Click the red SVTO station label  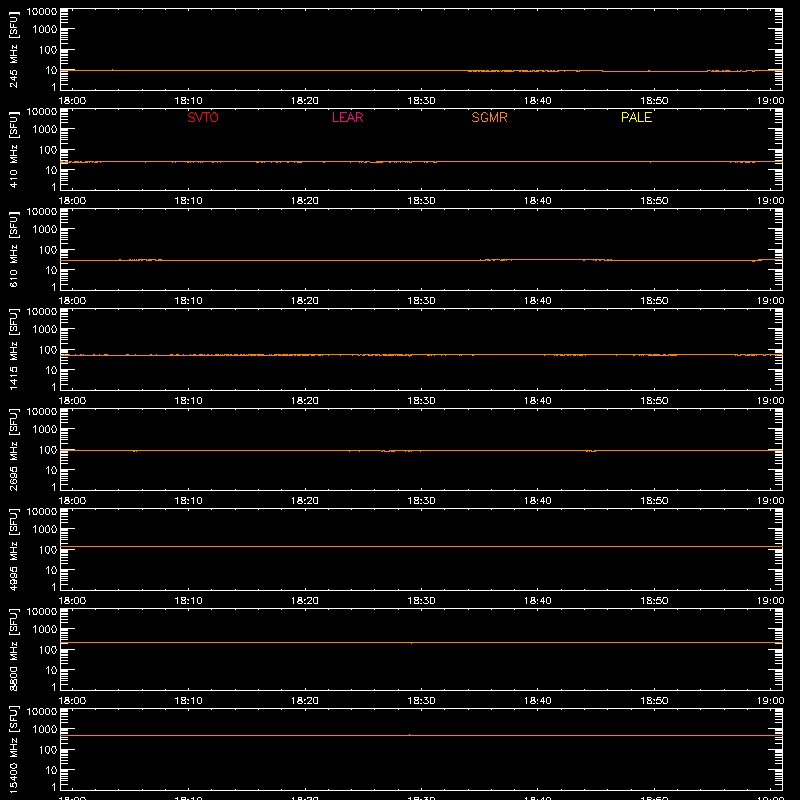pos(203,117)
